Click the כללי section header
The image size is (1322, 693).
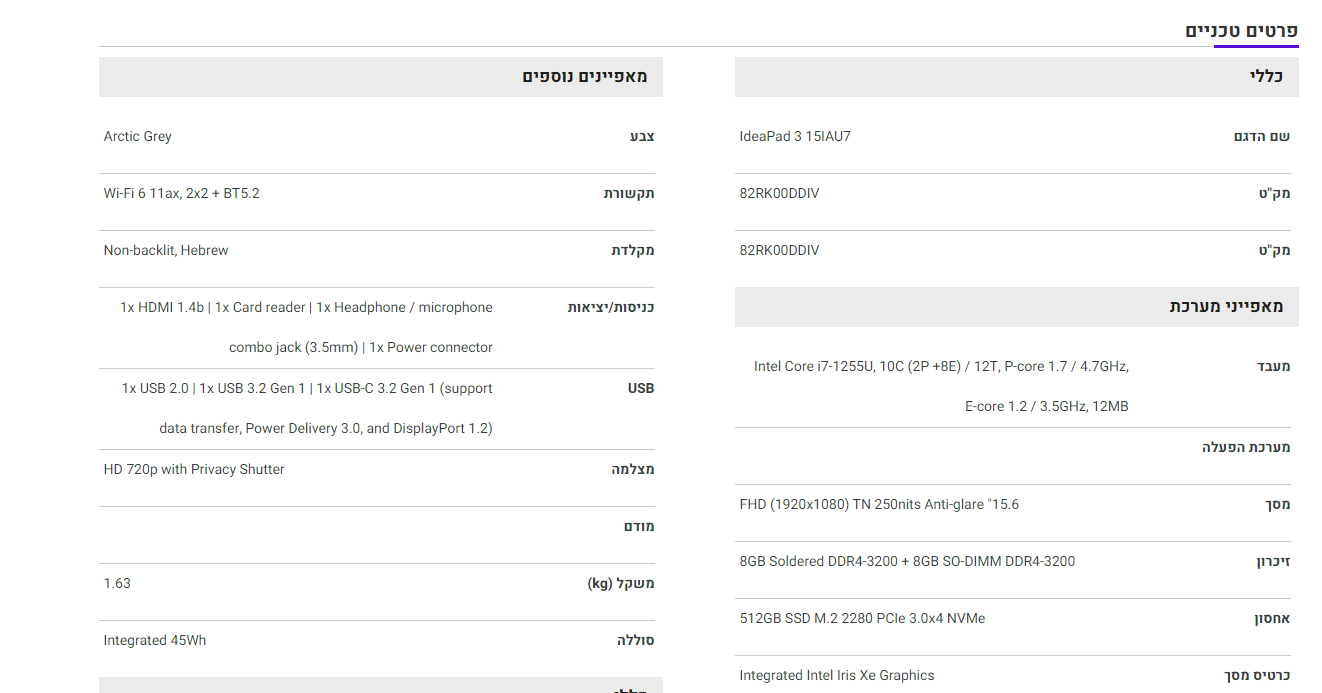[x=1016, y=77]
